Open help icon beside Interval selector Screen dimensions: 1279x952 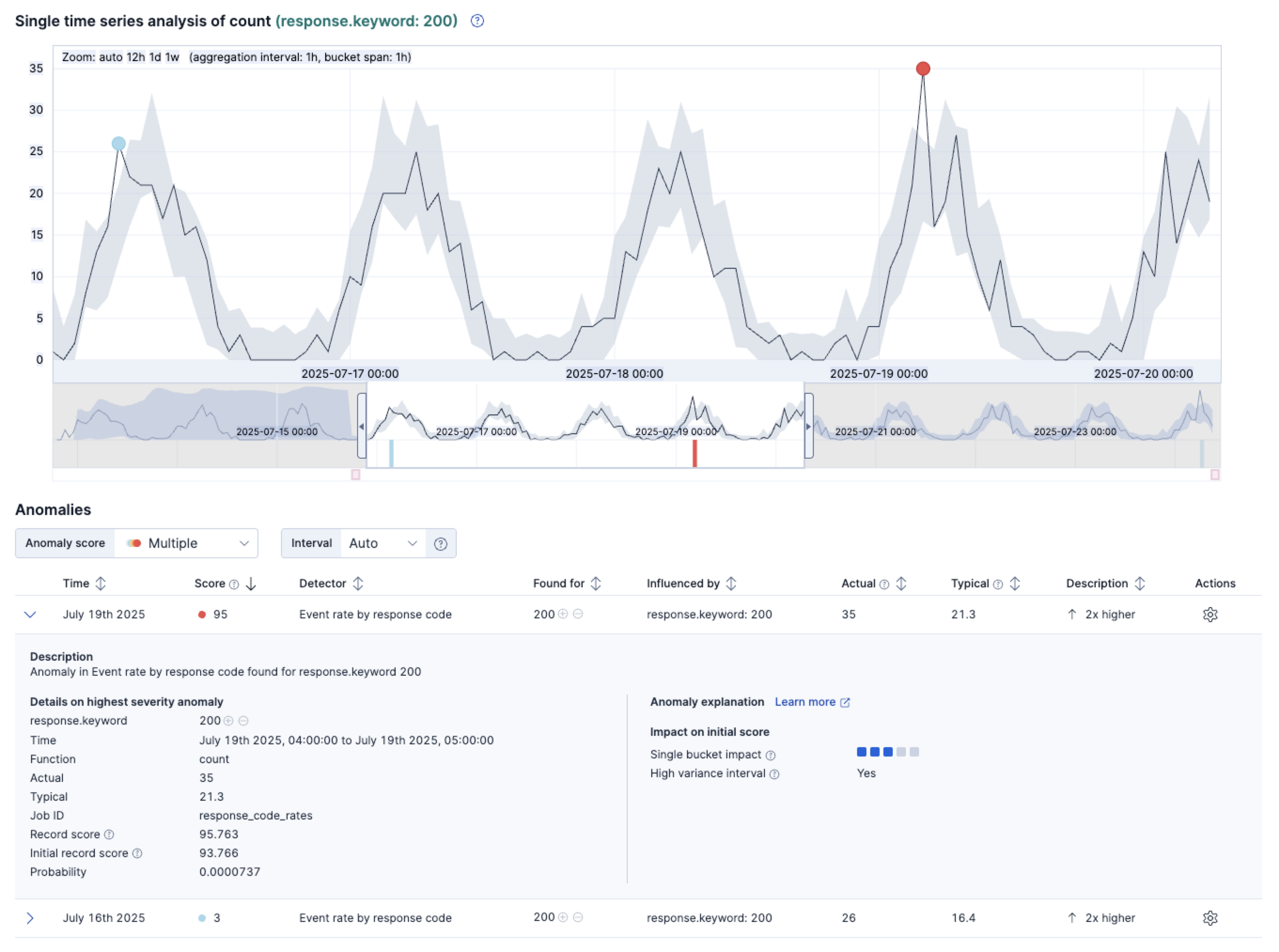[441, 543]
